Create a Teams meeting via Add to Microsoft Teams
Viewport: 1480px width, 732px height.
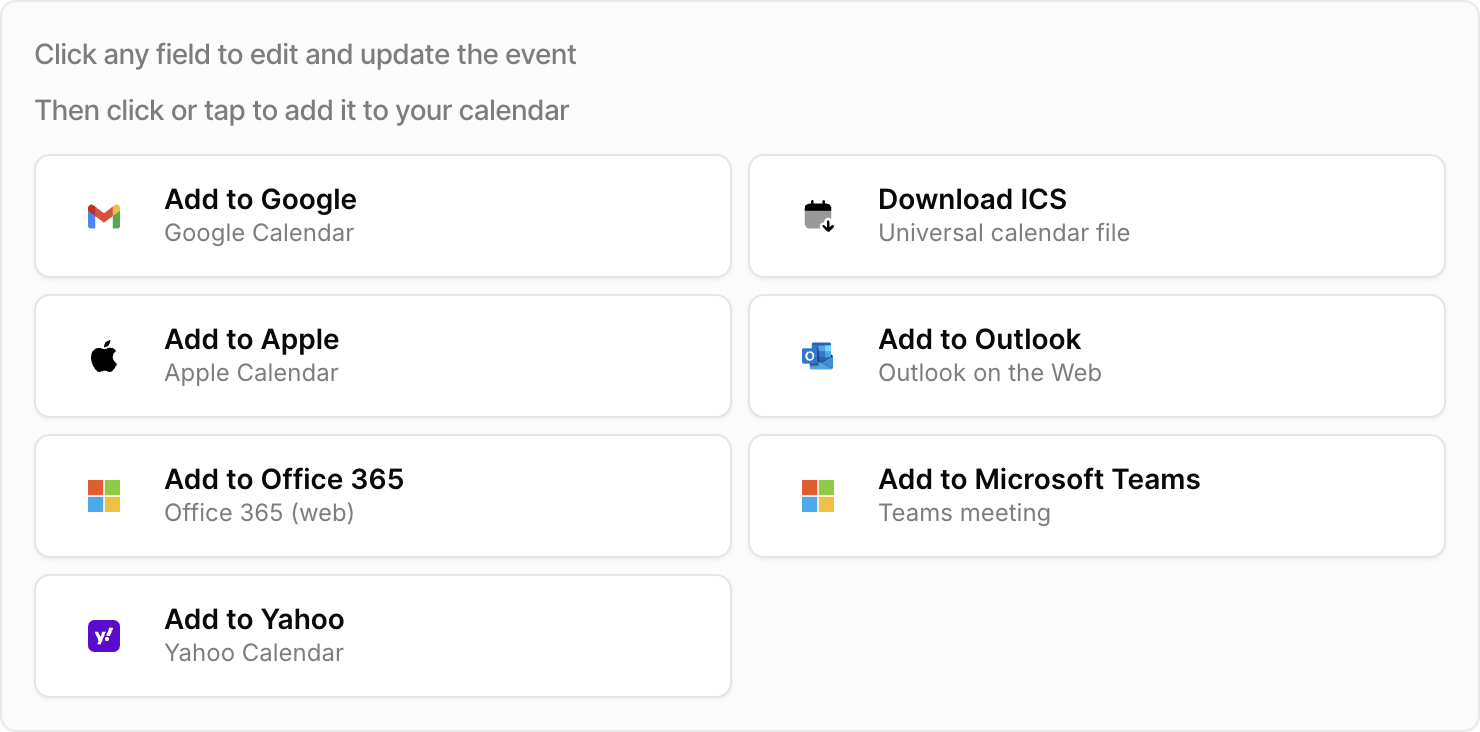1095,495
